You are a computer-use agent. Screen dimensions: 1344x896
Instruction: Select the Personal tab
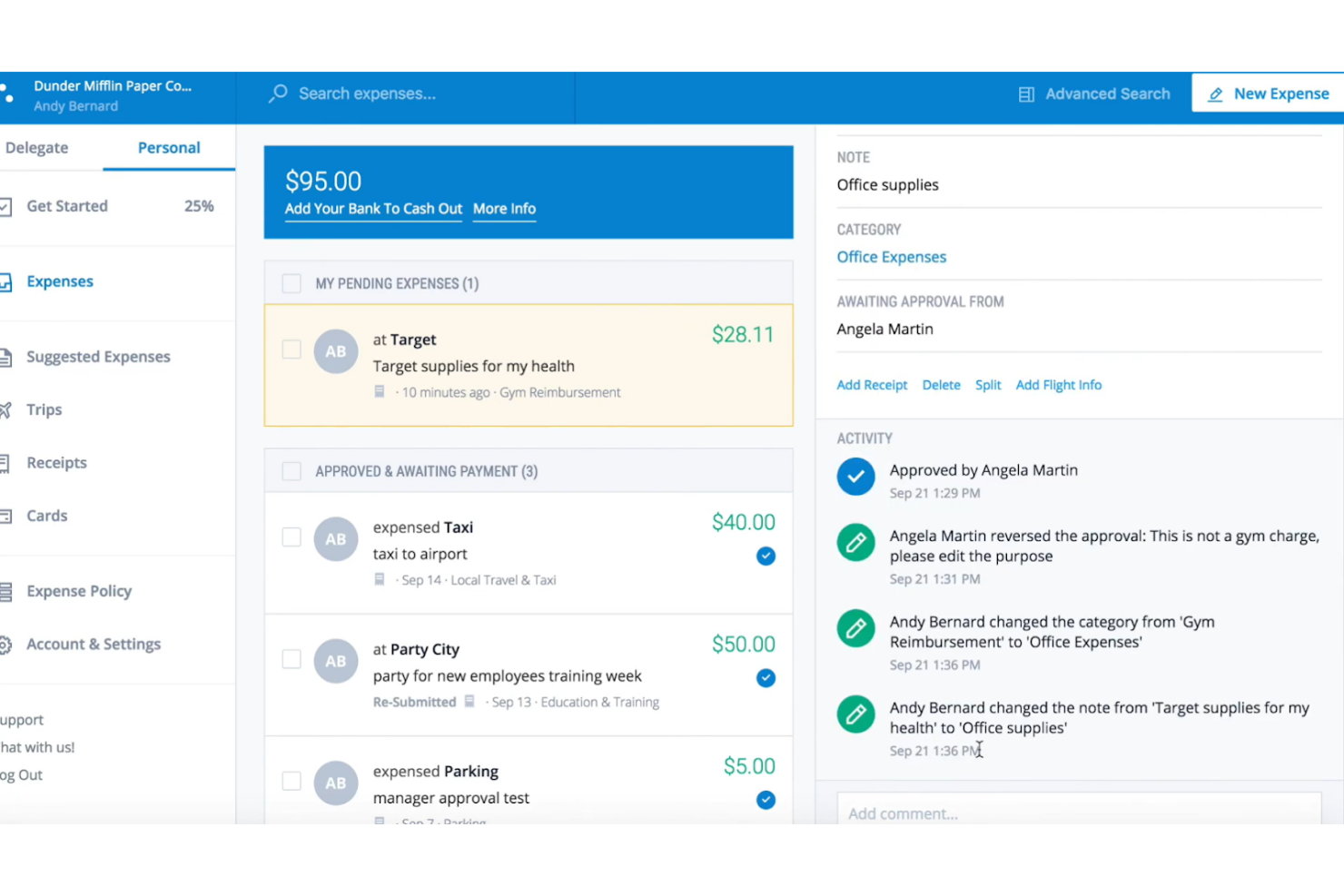pyautogui.click(x=169, y=147)
